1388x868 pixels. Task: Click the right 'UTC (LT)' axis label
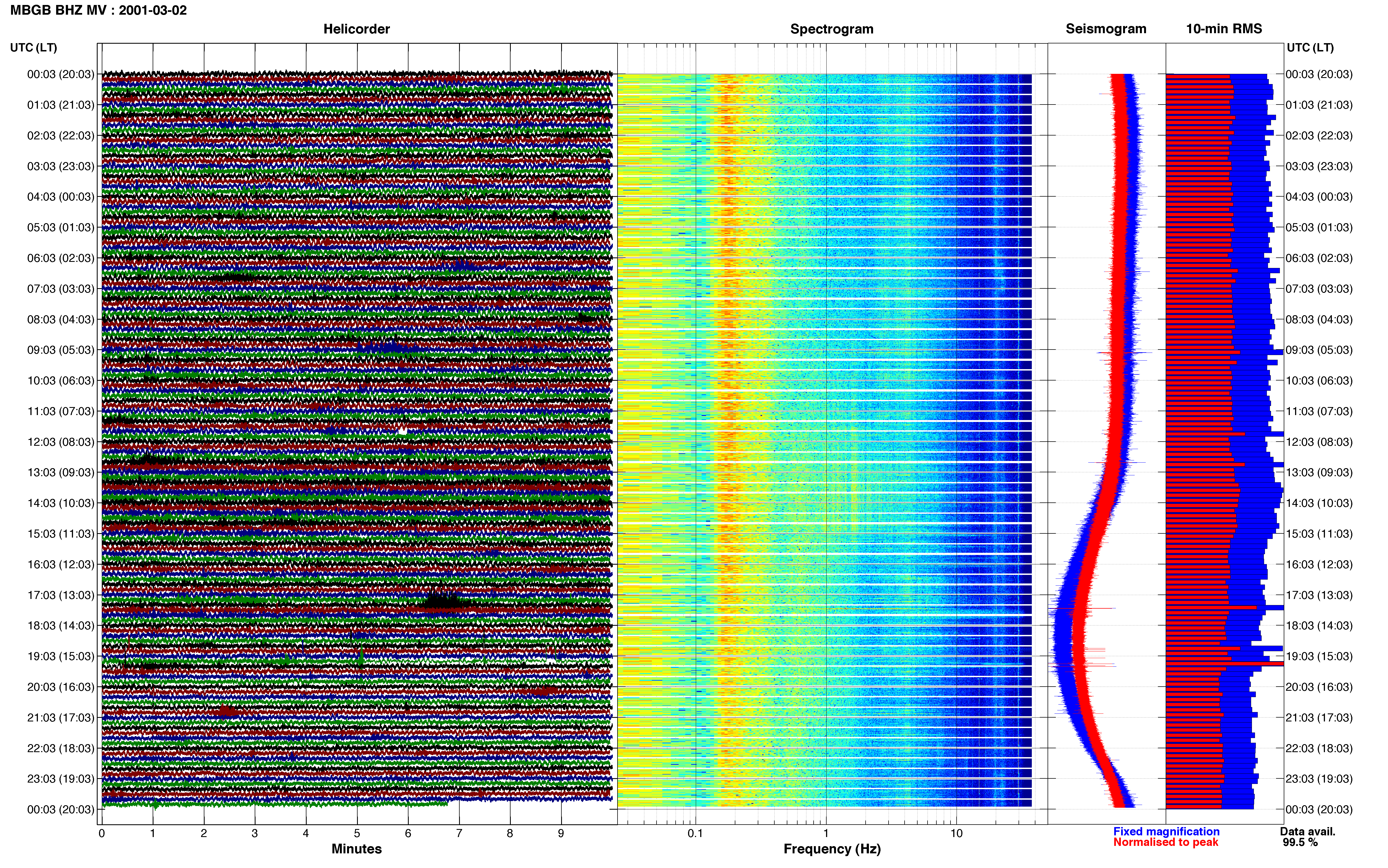[1310, 48]
